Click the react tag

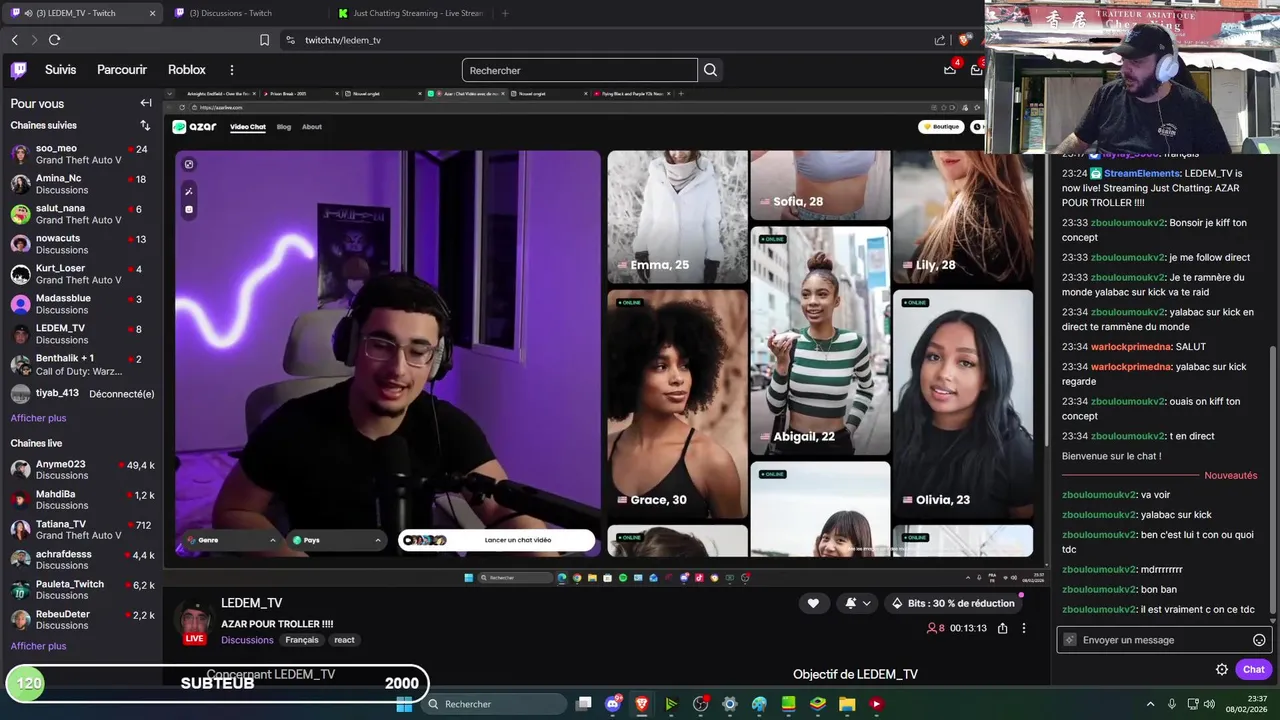pyautogui.click(x=344, y=640)
